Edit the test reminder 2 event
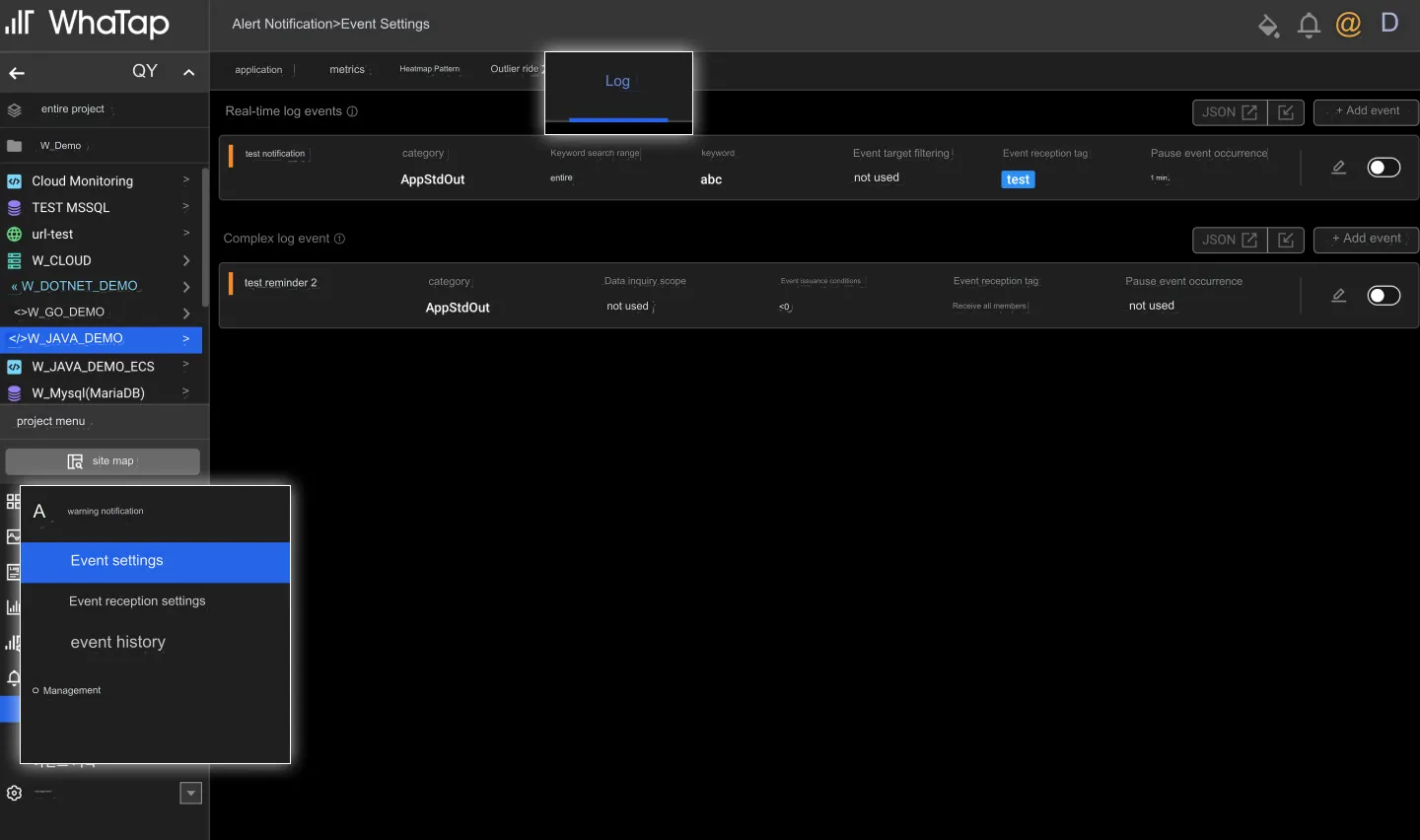 point(1338,296)
